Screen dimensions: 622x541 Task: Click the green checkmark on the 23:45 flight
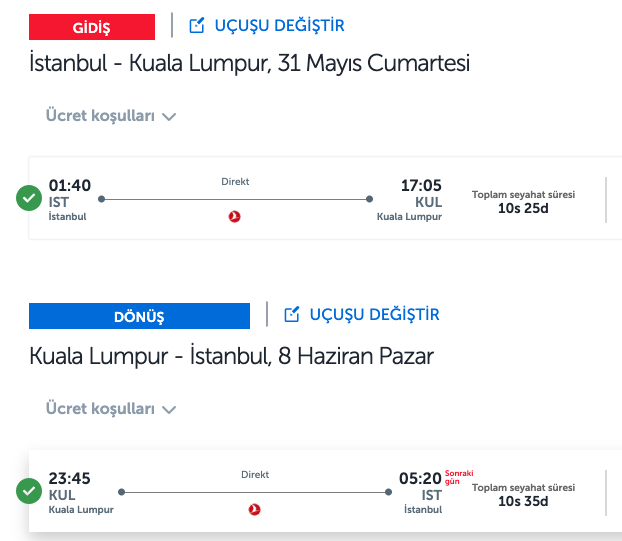[29, 491]
